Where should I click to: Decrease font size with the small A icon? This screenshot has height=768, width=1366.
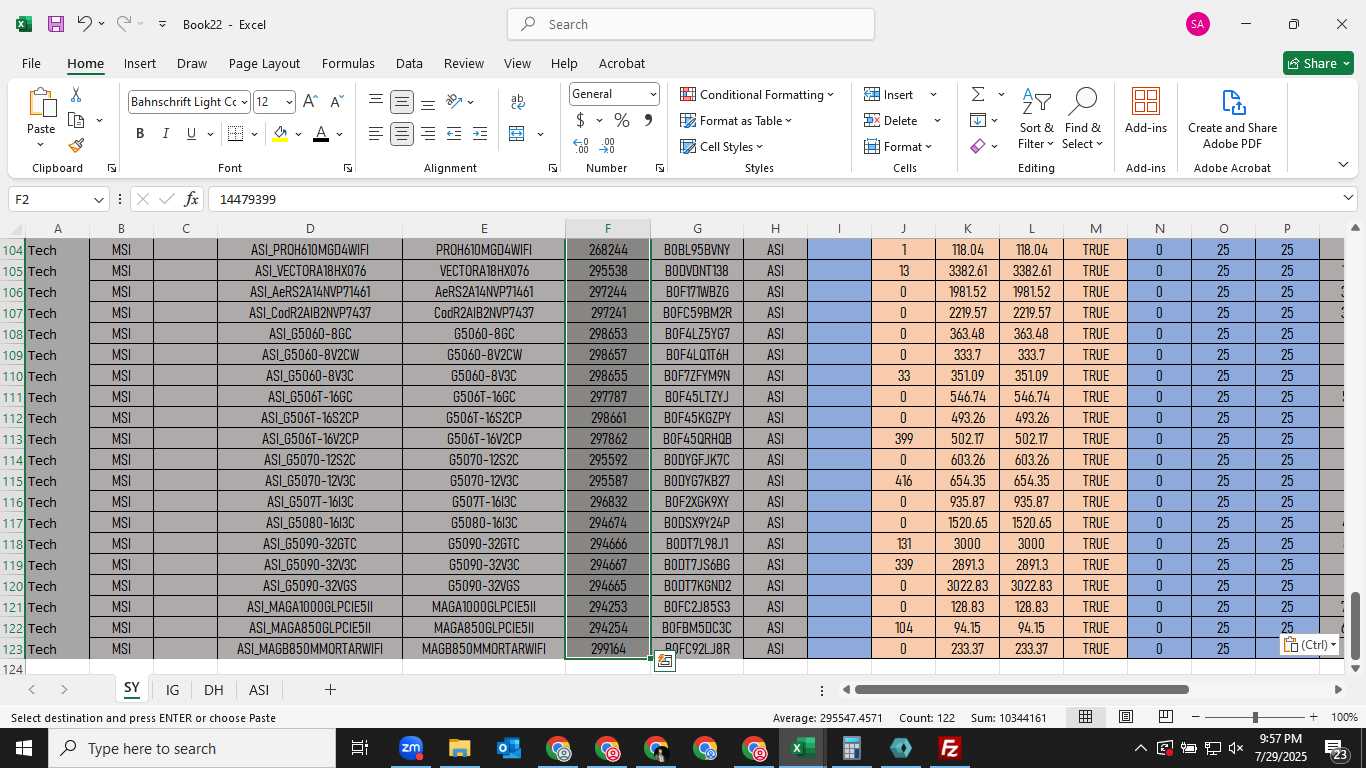pos(336,102)
